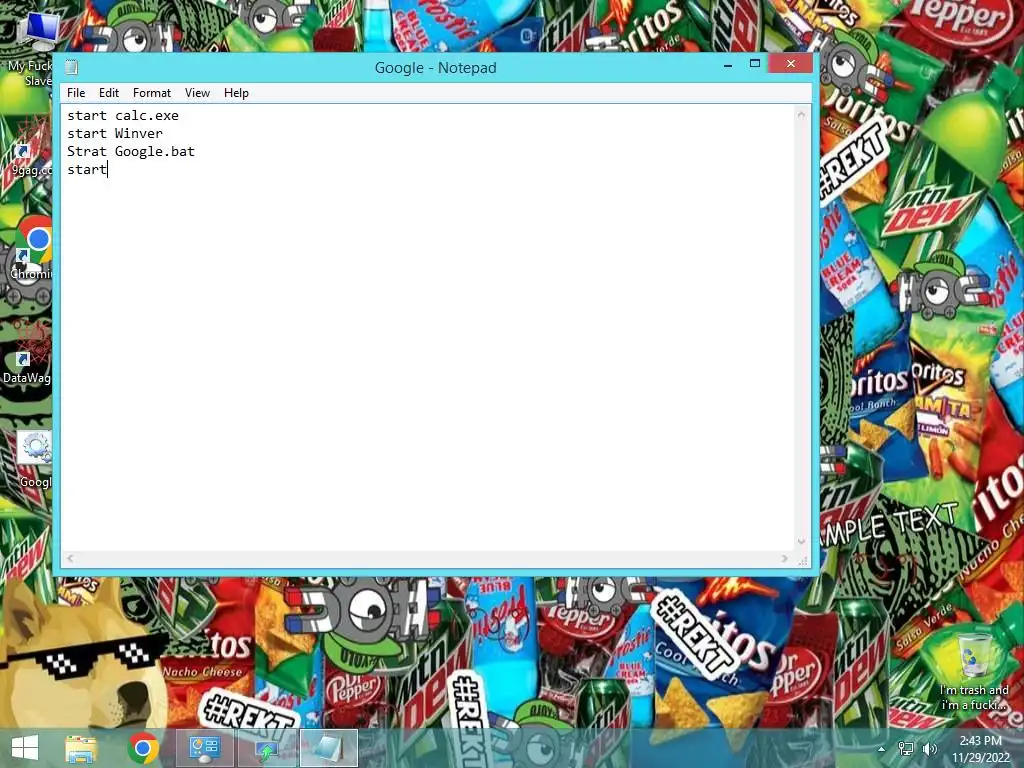The image size is (1024, 768).
Task: Click horizontal scrollbar right arrow in Notepad
Action: click(785, 558)
